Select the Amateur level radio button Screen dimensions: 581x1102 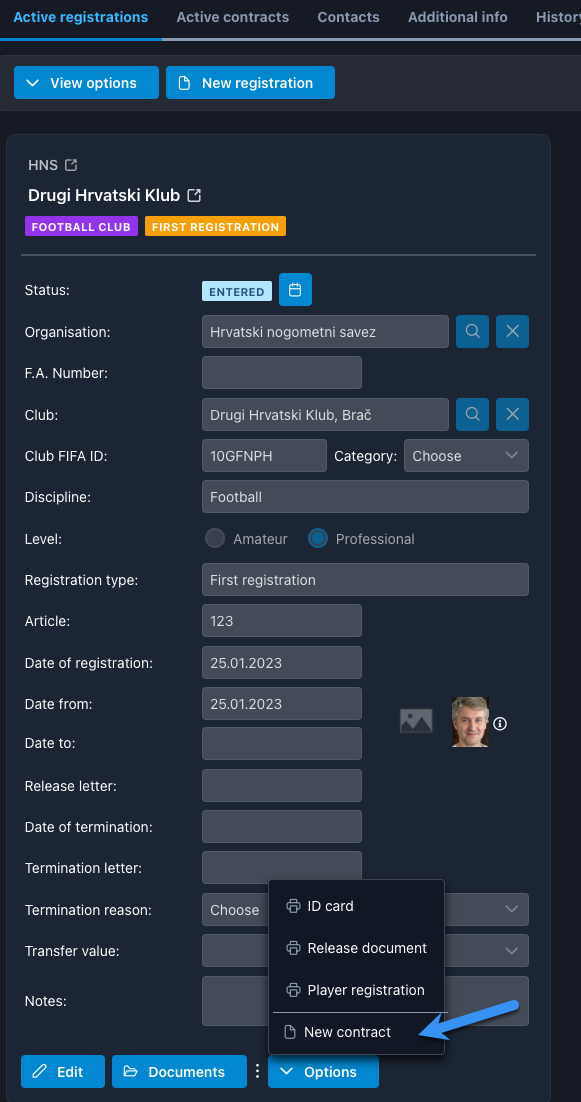click(214, 539)
